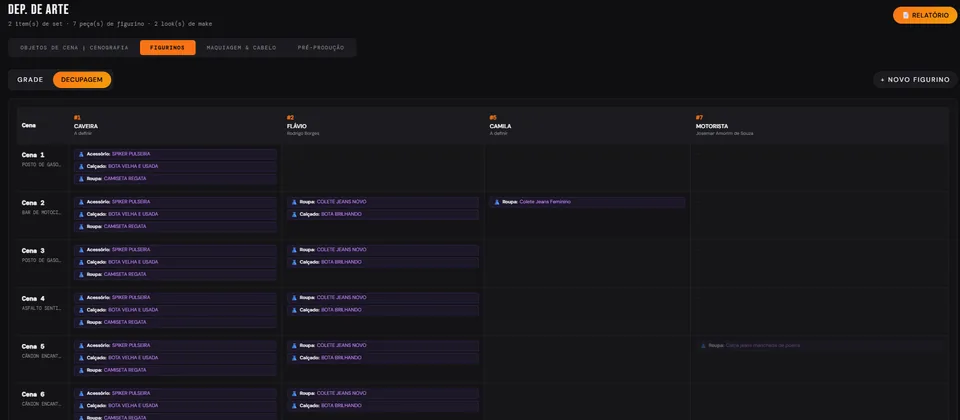This screenshot has height=420, width=960.
Task: Click flask icon beside Bota Velha e Usada in Cena 6
Action: tap(81, 405)
